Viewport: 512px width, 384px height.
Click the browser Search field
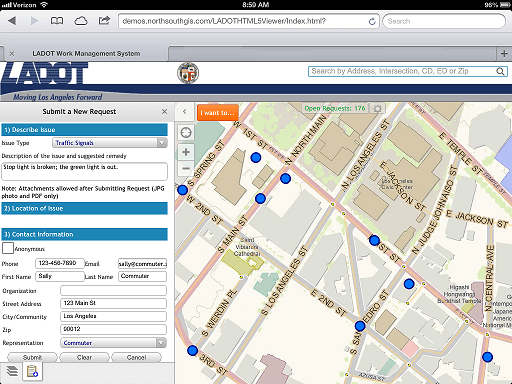coord(444,21)
